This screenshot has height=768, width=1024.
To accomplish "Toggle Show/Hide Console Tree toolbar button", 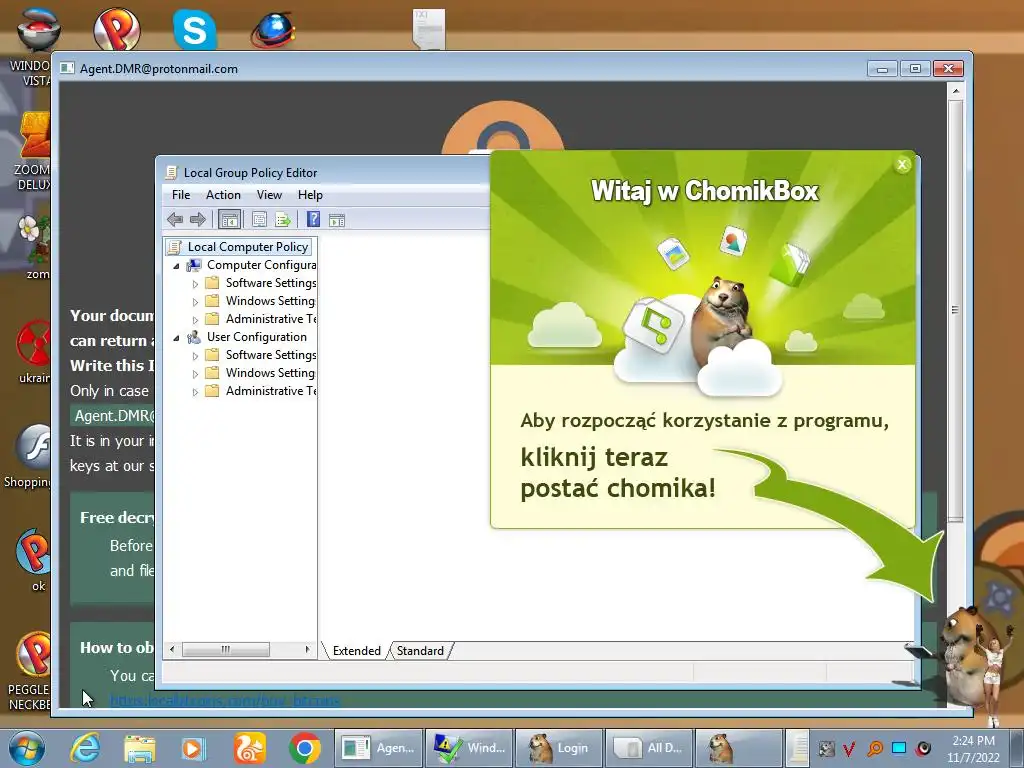I will [229, 219].
